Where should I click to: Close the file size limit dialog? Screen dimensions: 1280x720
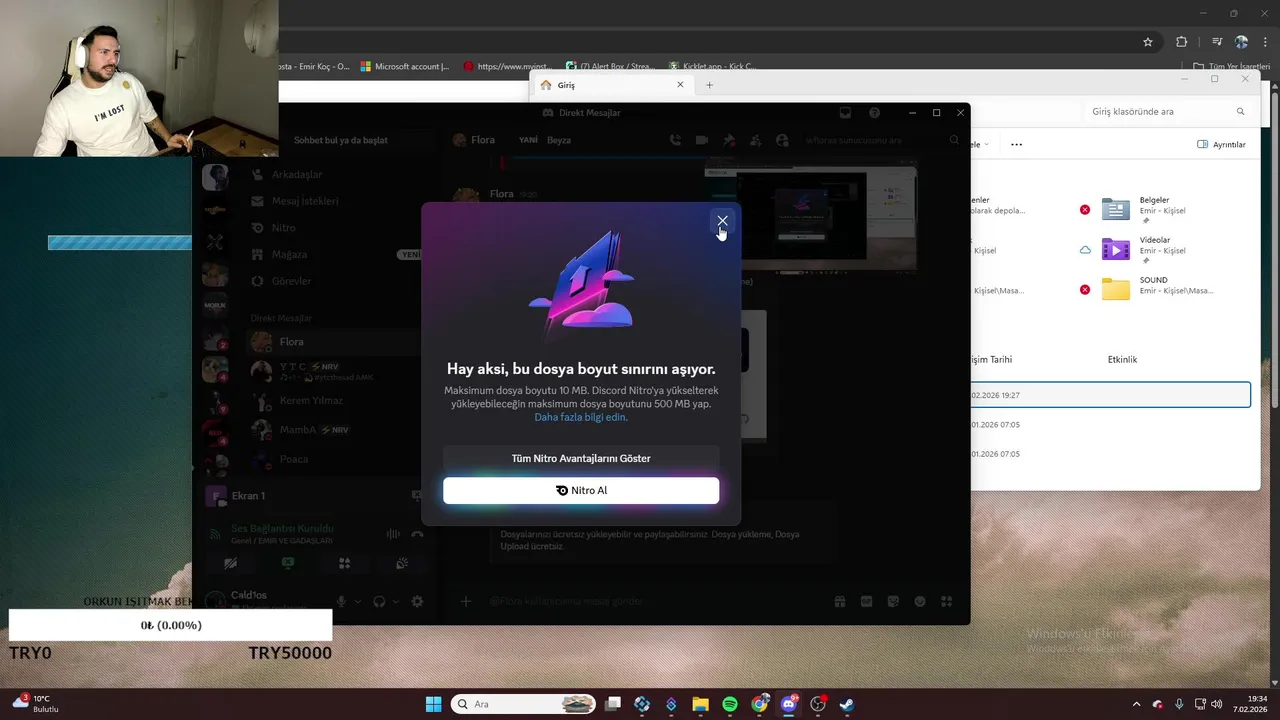[x=722, y=221]
